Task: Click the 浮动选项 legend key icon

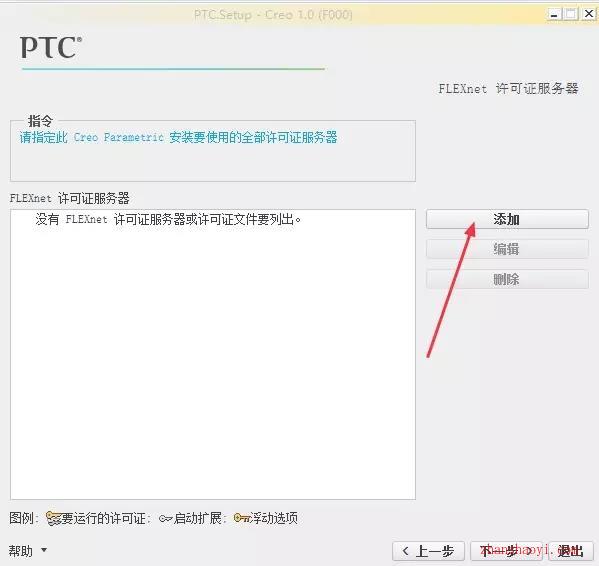Action: click(242, 518)
